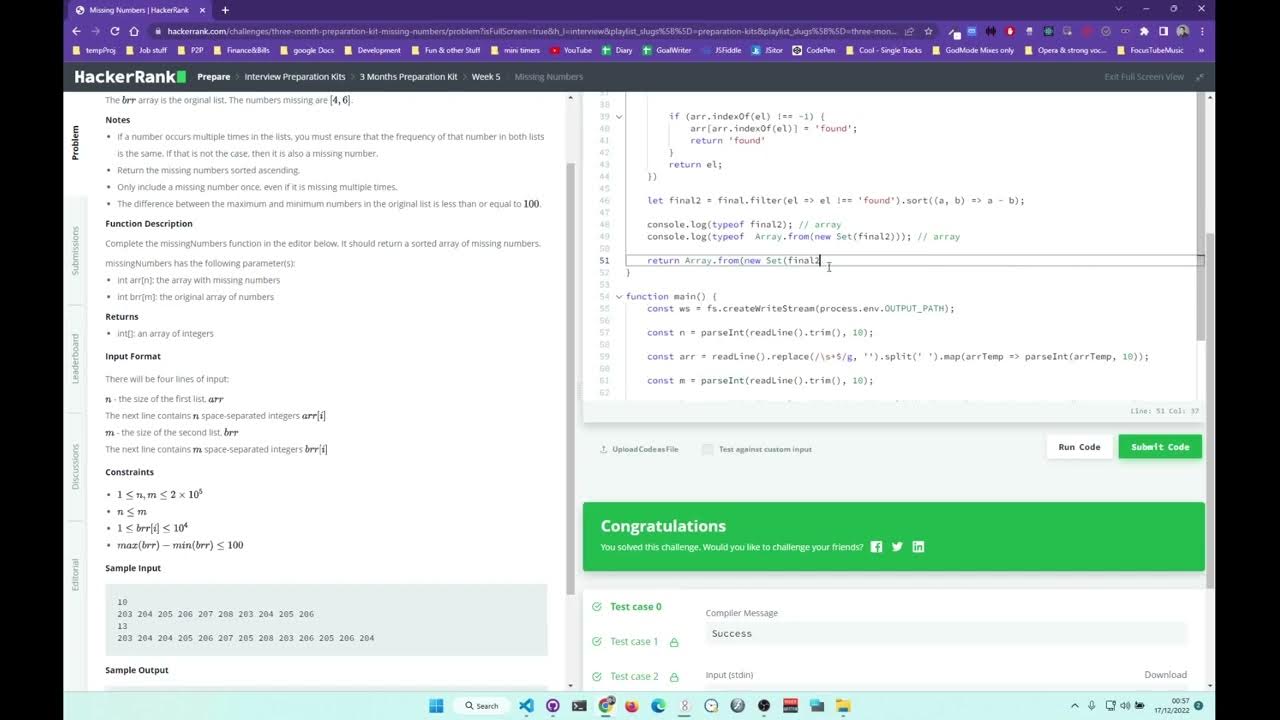Click the Submit Code button
This screenshot has width=1280, height=720.
pyautogui.click(x=1160, y=447)
